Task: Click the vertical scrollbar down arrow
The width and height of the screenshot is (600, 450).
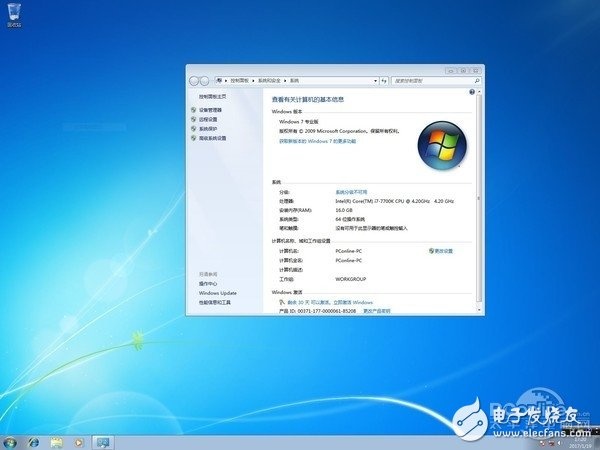Action: tap(479, 310)
